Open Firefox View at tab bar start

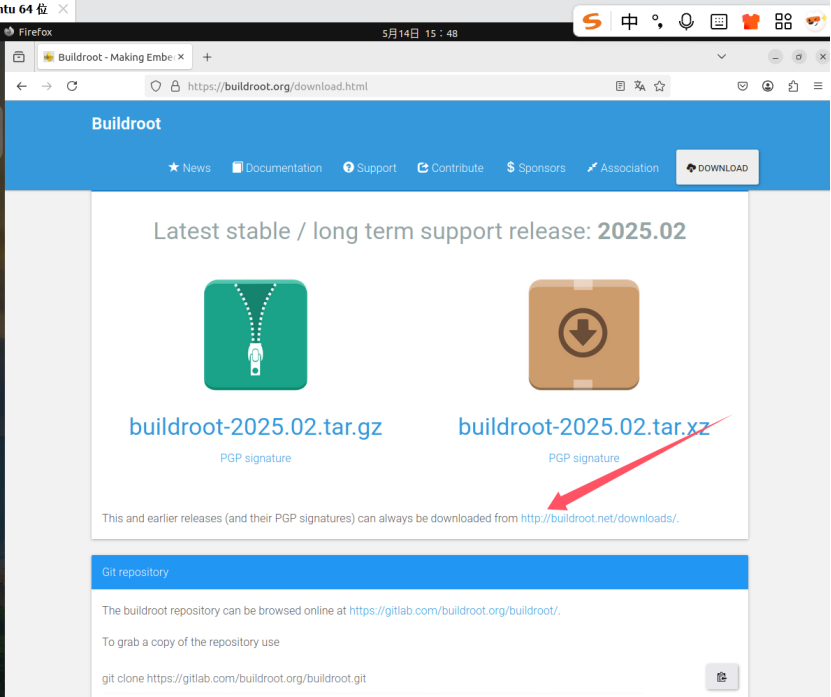[19, 57]
